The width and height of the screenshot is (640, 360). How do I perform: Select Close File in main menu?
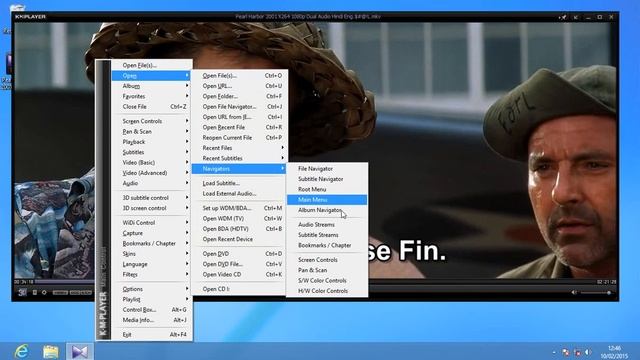pyautogui.click(x=152, y=107)
